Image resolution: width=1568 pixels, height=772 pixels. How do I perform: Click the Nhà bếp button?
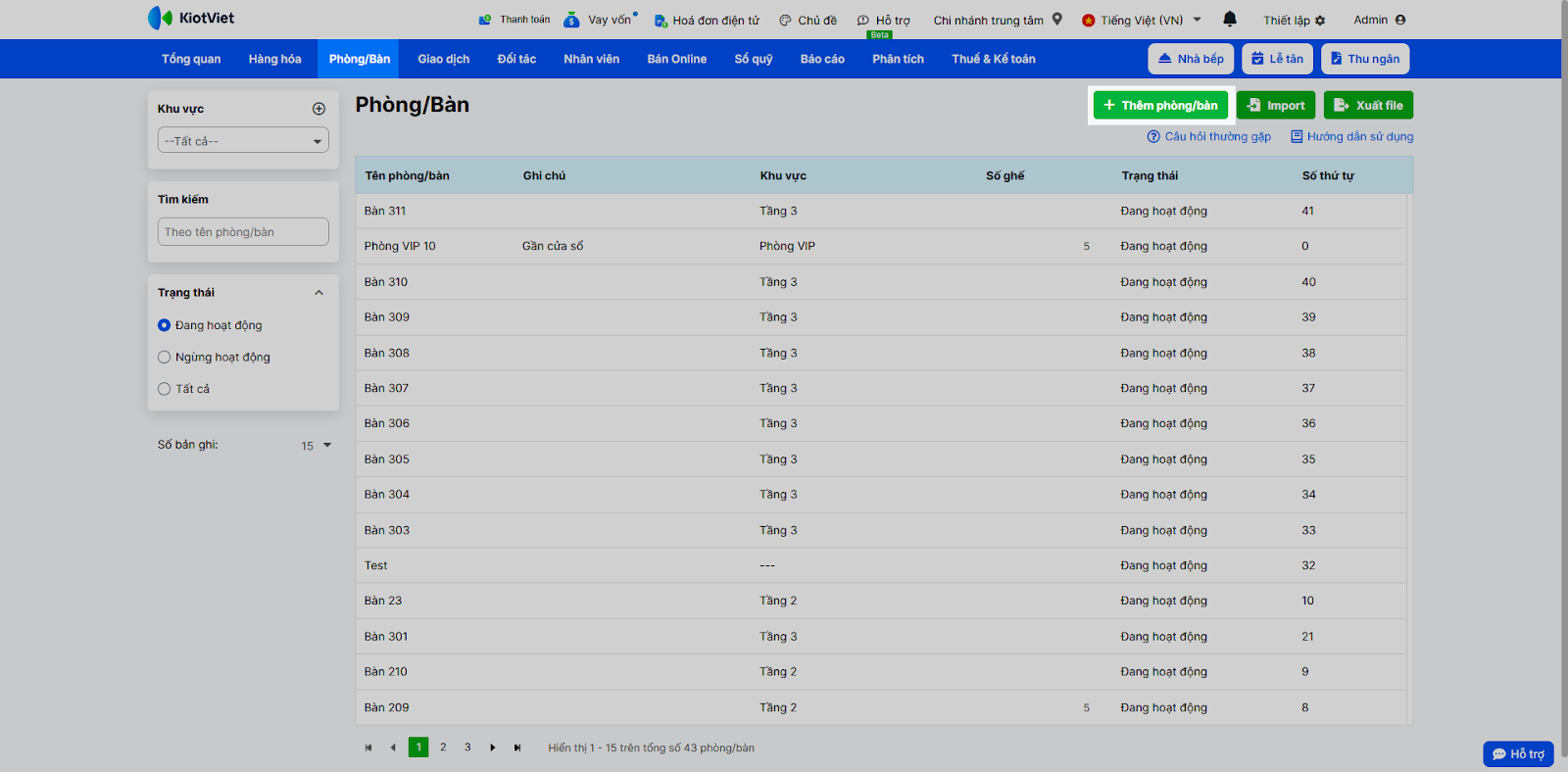click(x=1191, y=59)
